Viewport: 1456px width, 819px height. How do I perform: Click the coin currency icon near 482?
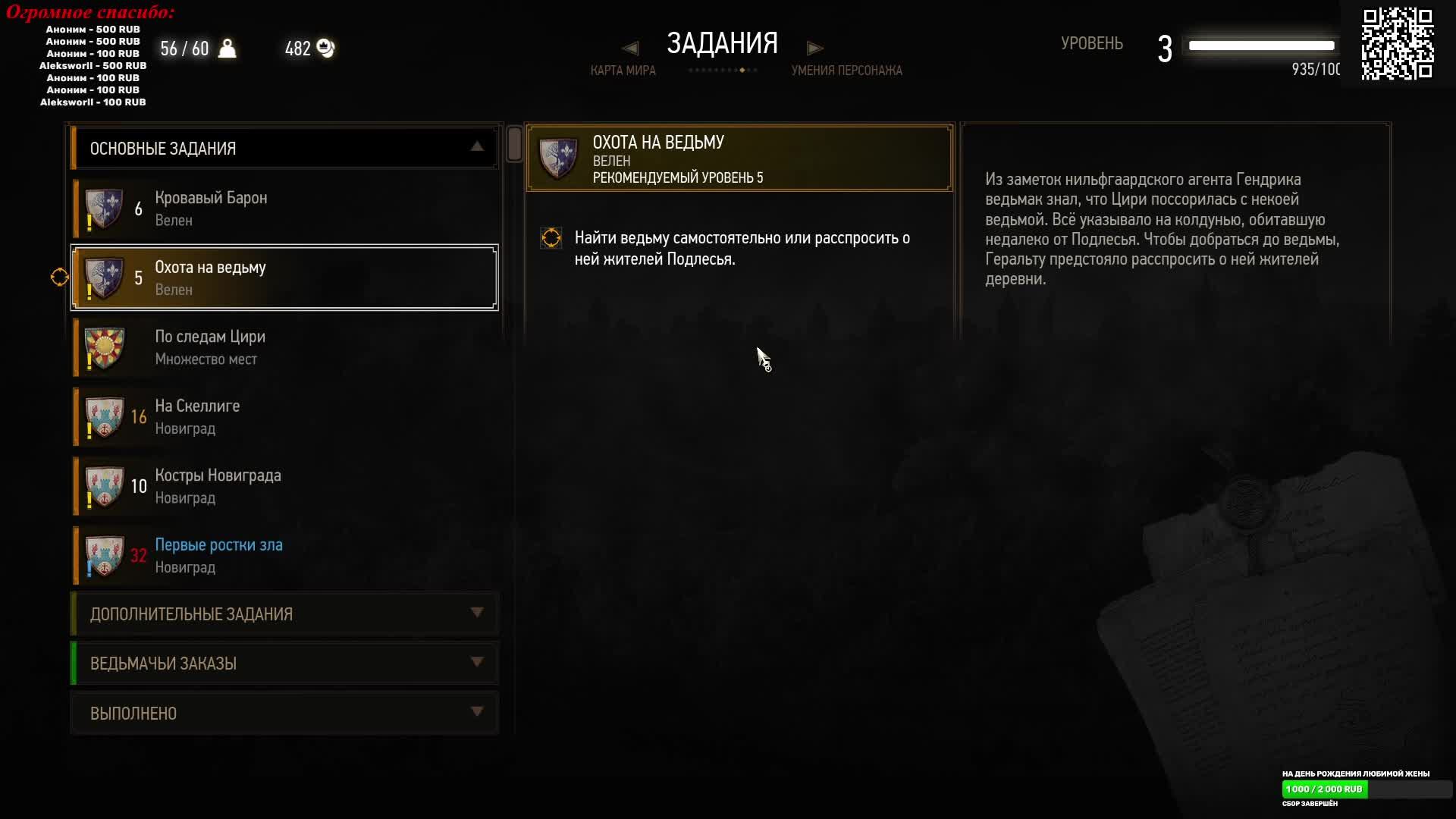pyautogui.click(x=325, y=48)
